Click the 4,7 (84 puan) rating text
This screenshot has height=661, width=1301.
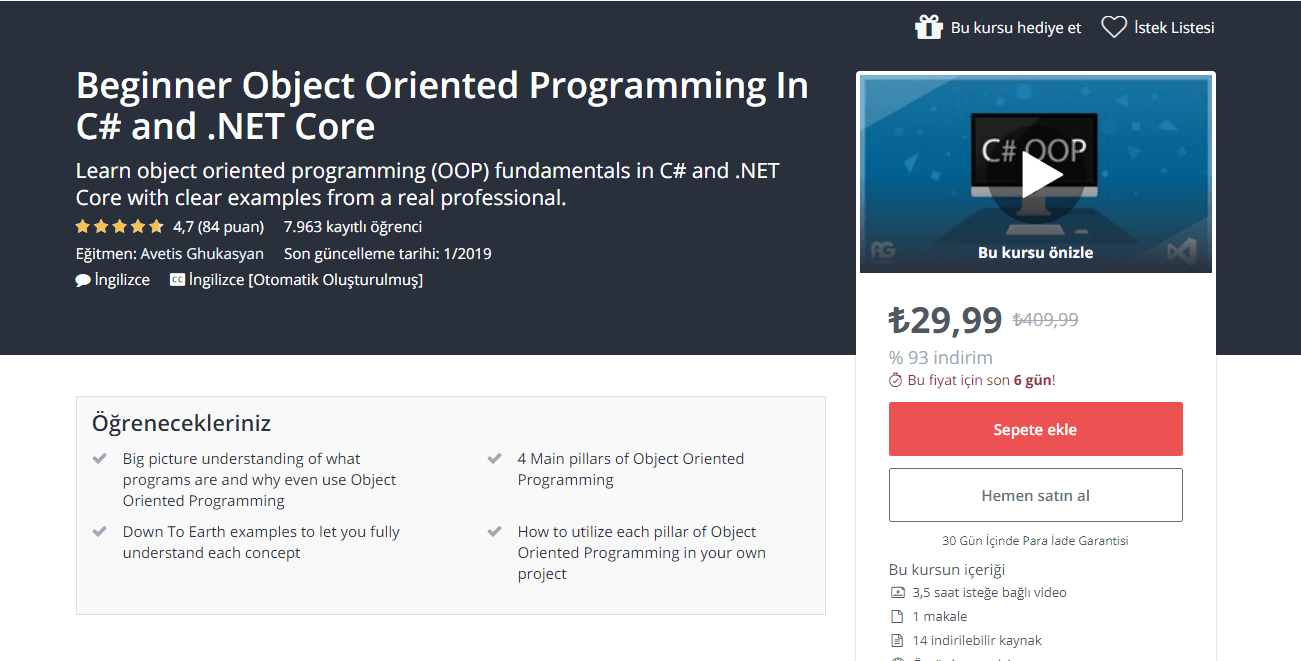click(218, 226)
